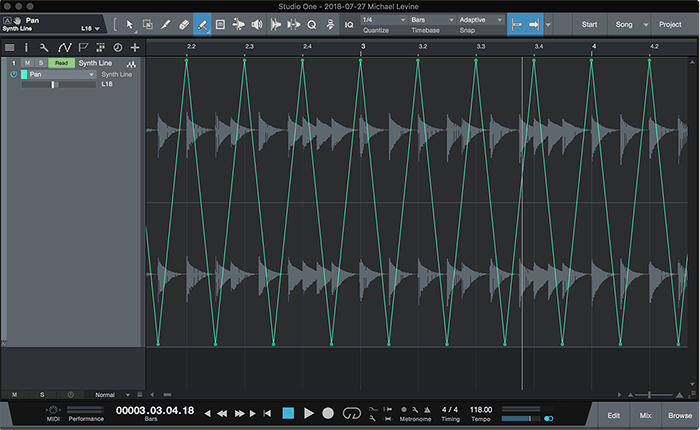Toggle Read automation mode button
The image size is (700, 430).
(61, 63)
